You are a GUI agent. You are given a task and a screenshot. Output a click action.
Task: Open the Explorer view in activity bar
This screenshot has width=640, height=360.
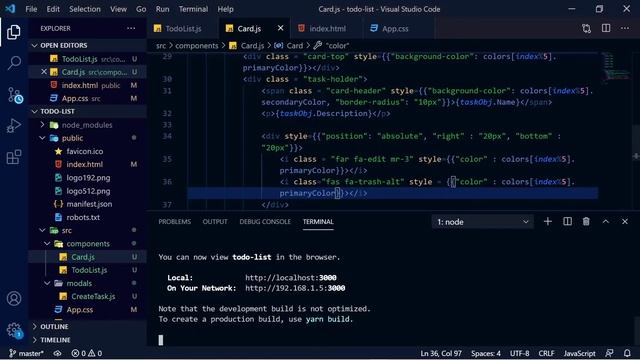pos(14,32)
